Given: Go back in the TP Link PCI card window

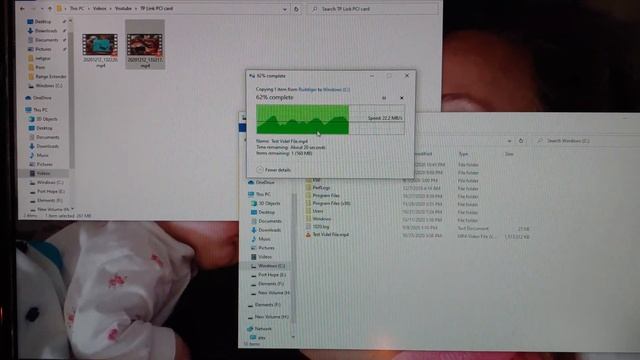Looking at the screenshot, I should pos(22,8).
